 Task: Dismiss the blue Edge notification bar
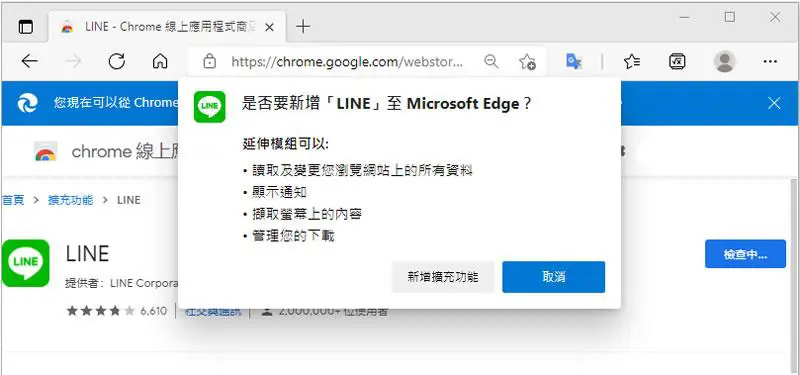pyautogui.click(x=774, y=104)
